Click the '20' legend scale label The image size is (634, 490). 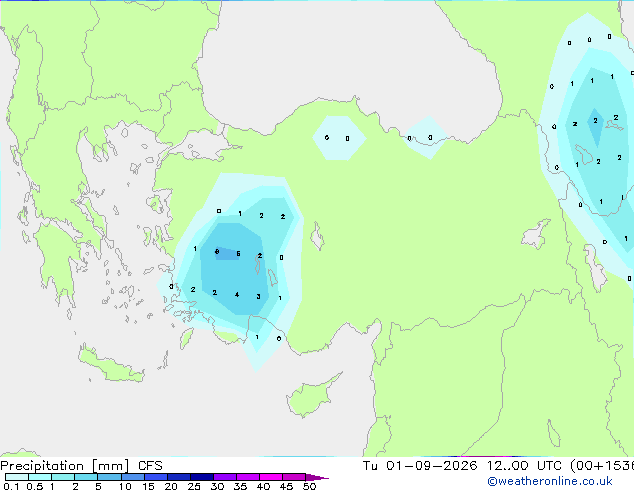point(171,486)
